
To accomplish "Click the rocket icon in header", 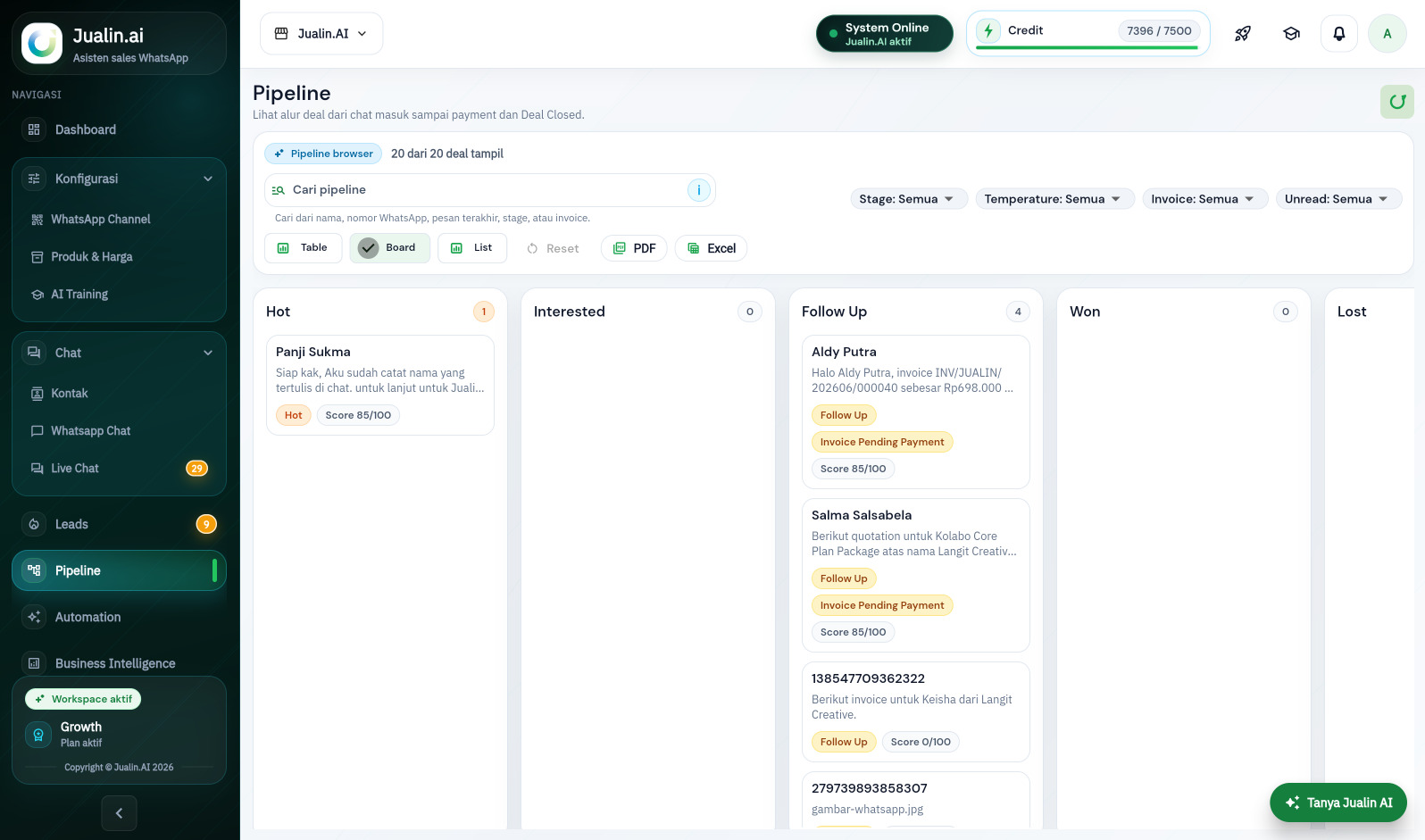I will click(x=1243, y=34).
